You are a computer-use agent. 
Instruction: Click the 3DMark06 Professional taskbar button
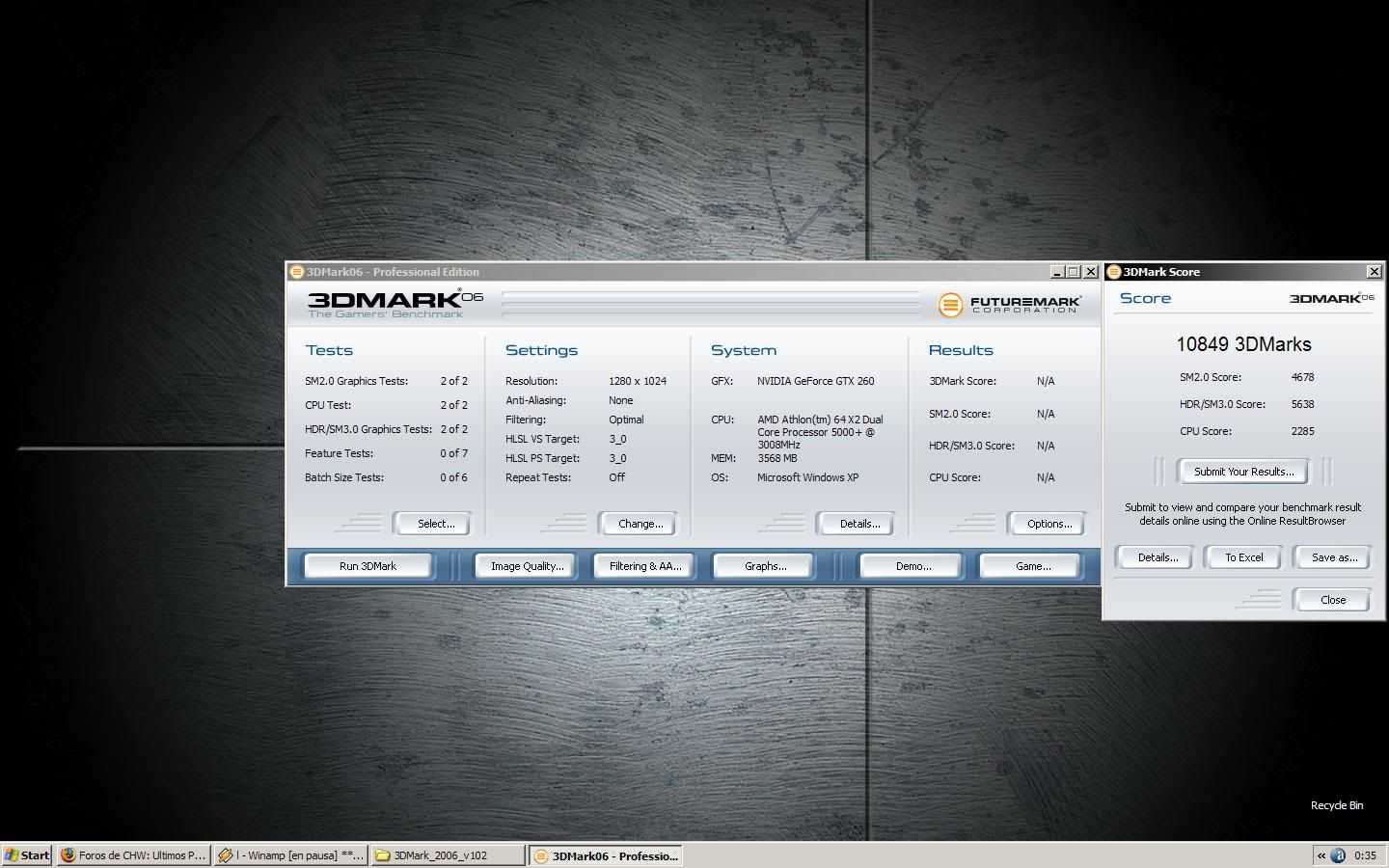(x=606, y=855)
